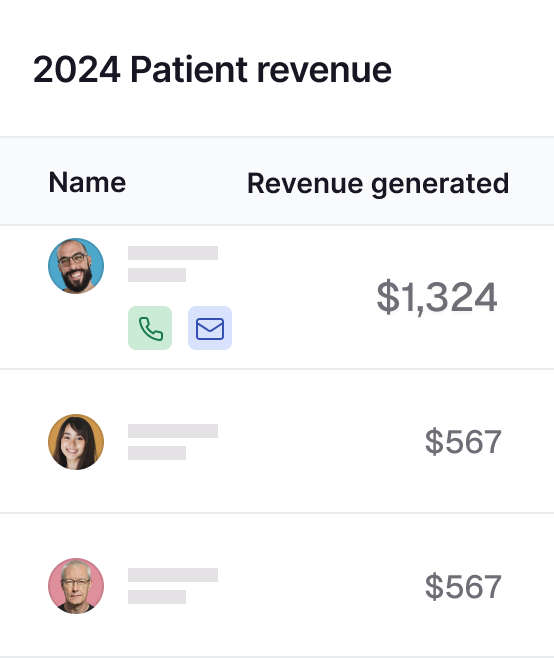Sort by the Name column header

(x=87, y=182)
